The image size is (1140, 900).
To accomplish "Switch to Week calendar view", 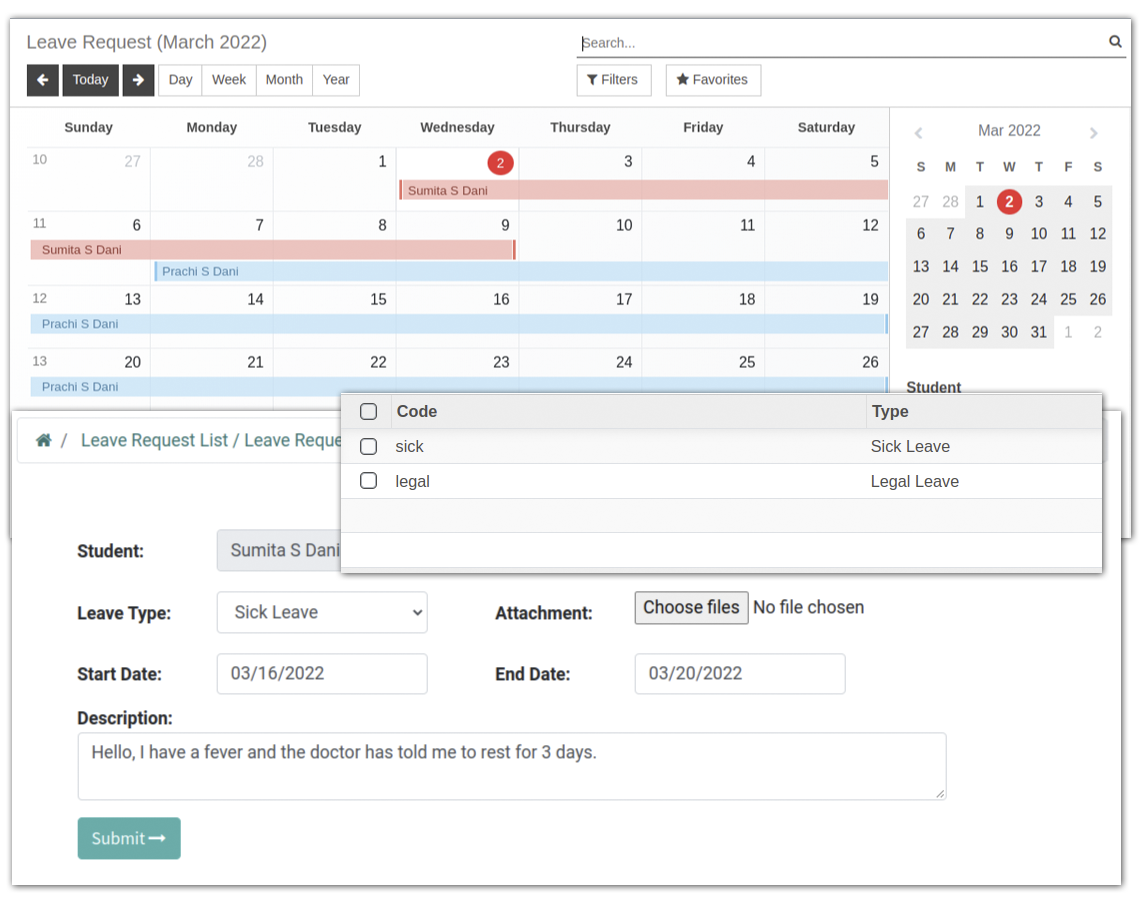I will [229, 80].
